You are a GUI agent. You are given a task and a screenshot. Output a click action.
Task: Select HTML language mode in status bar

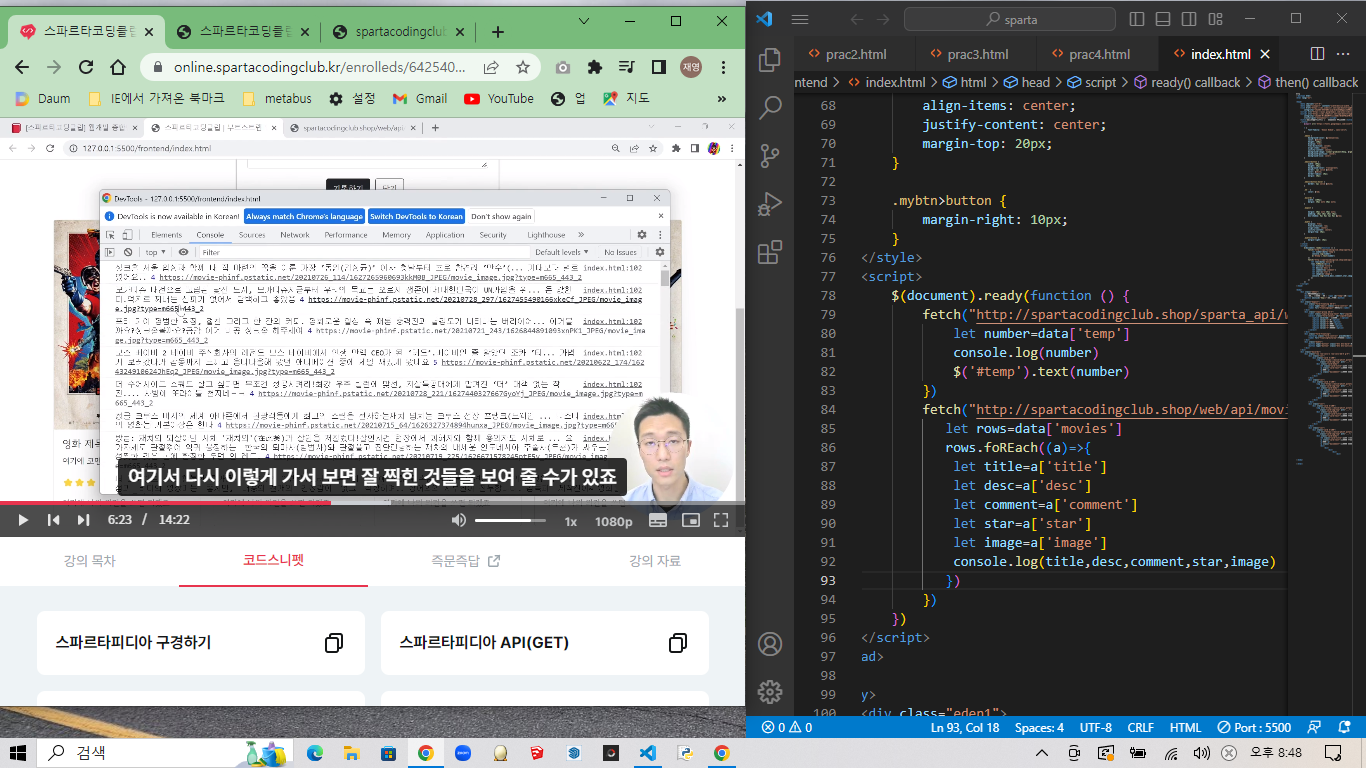[x=1185, y=728]
